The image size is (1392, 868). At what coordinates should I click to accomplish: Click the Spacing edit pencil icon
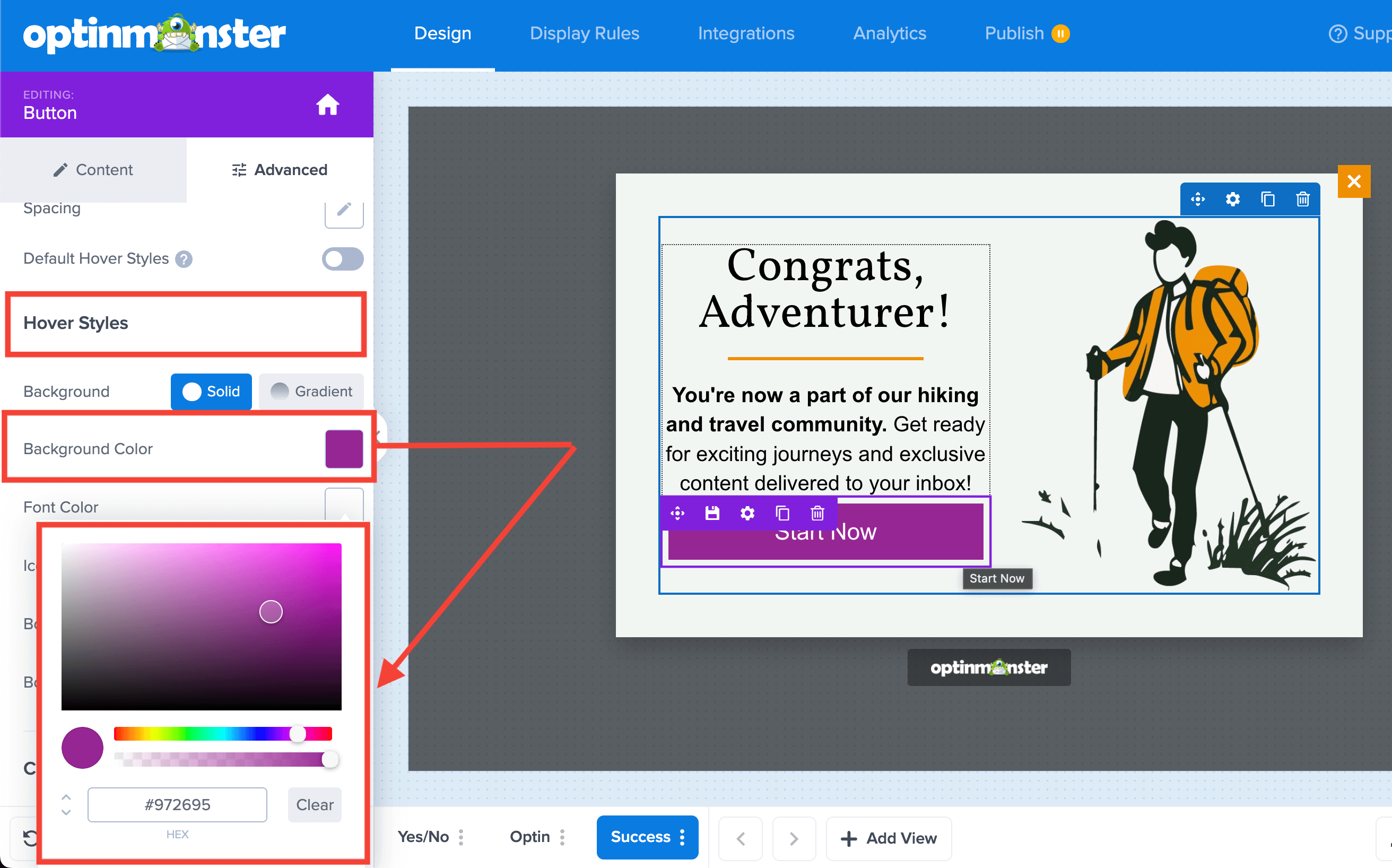tap(344, 210)
